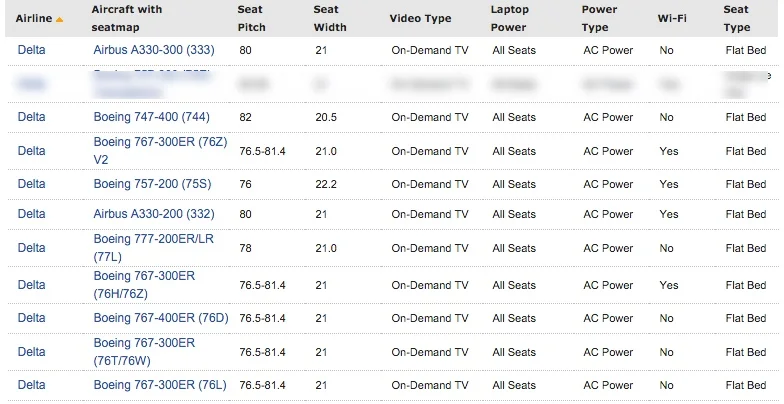Select 'AC Power' in the 767-300ER (76Z) V2 row
The image size is (784, 404).
pyautogui.click(x=608, y=152)
